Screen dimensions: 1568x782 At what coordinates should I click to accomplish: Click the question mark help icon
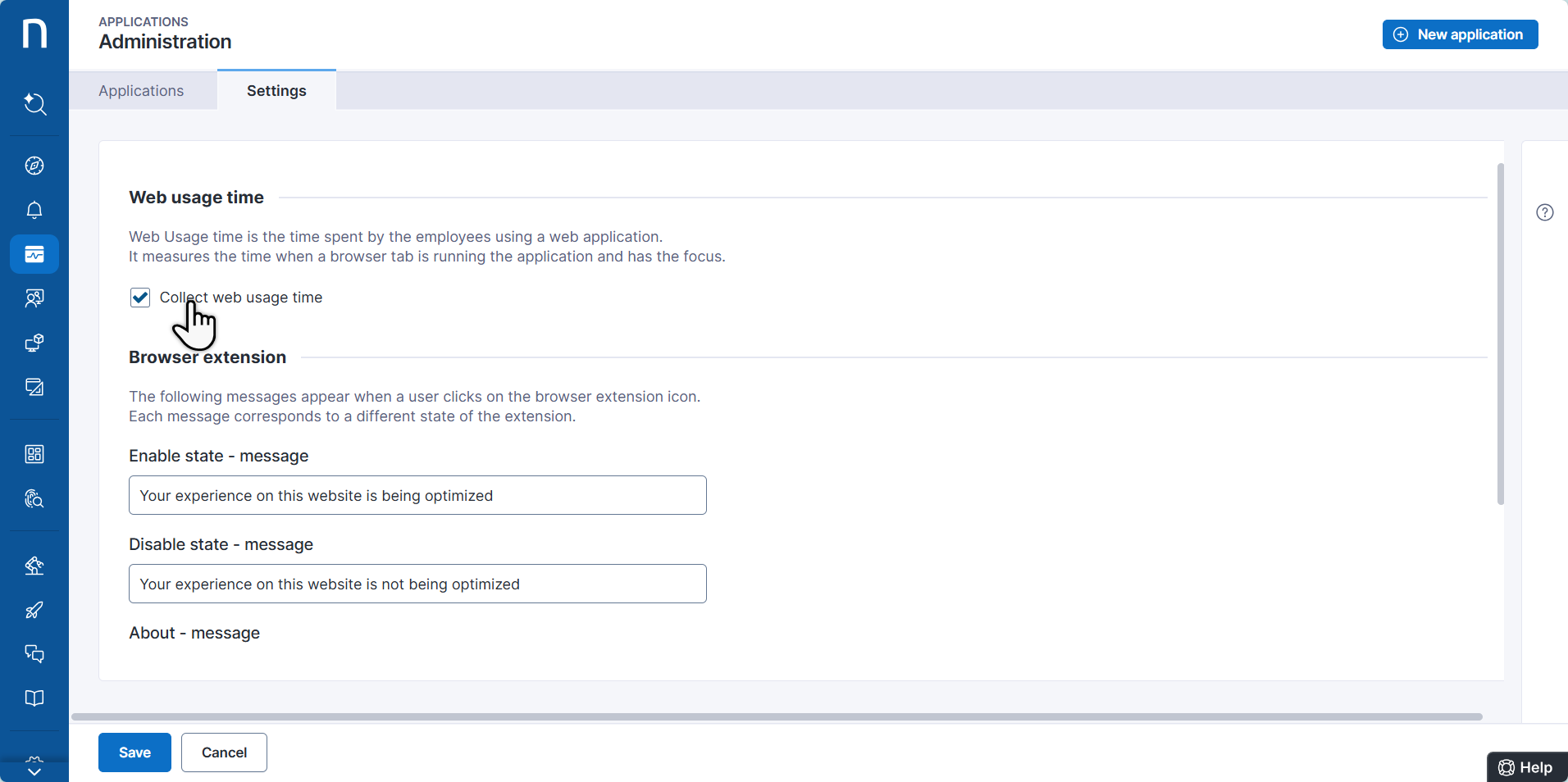tap(1544, 212)
